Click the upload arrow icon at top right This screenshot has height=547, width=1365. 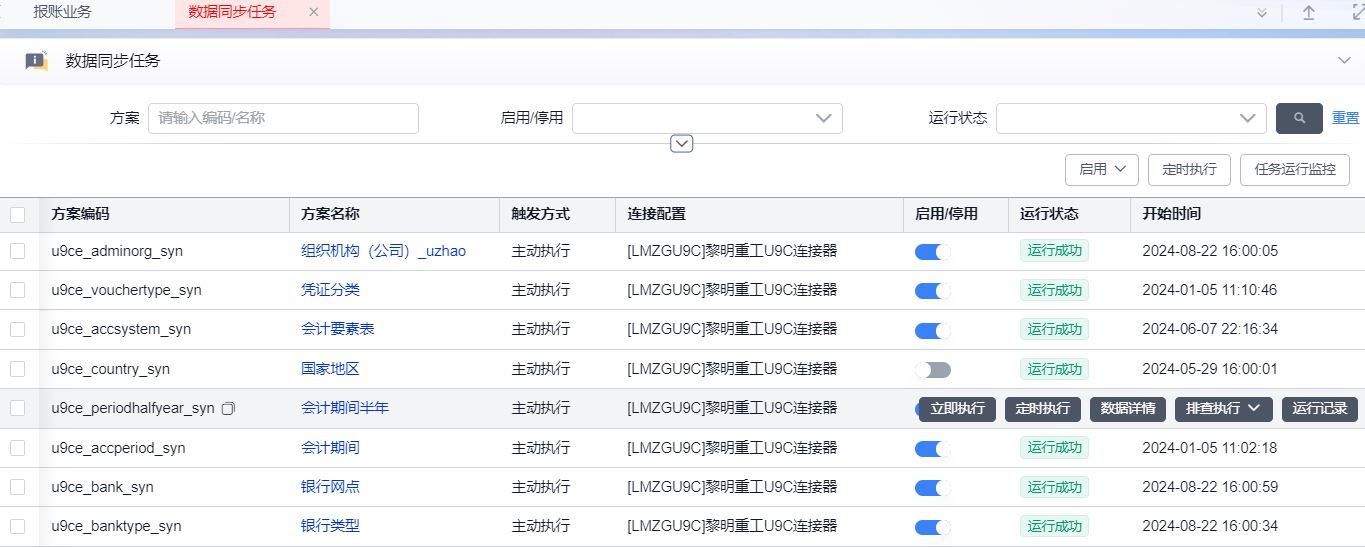(x=1309, y=13)
